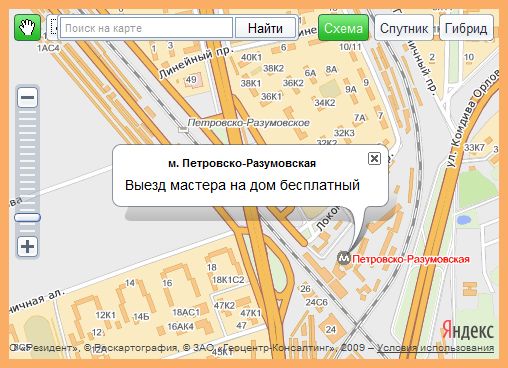Viewport: 508px width, 368px height.
Task: Click building label 36К2
Action: 293,83
